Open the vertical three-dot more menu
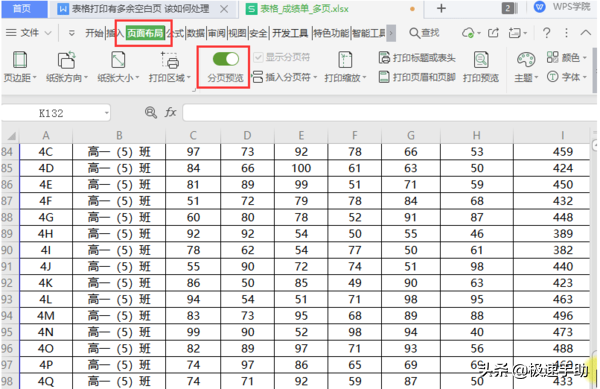The image size is (600, 389). (566, 33)
